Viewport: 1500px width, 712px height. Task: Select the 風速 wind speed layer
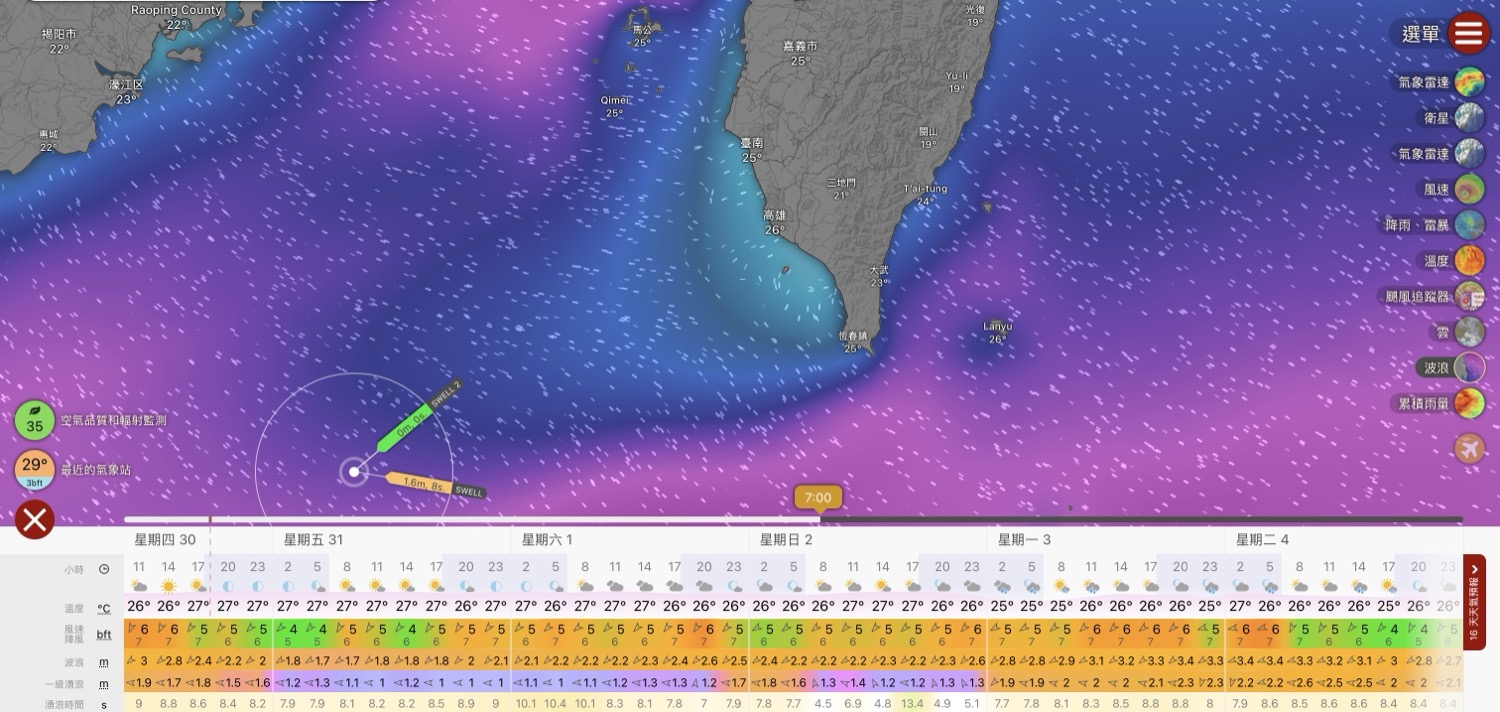coord(1469,189)
